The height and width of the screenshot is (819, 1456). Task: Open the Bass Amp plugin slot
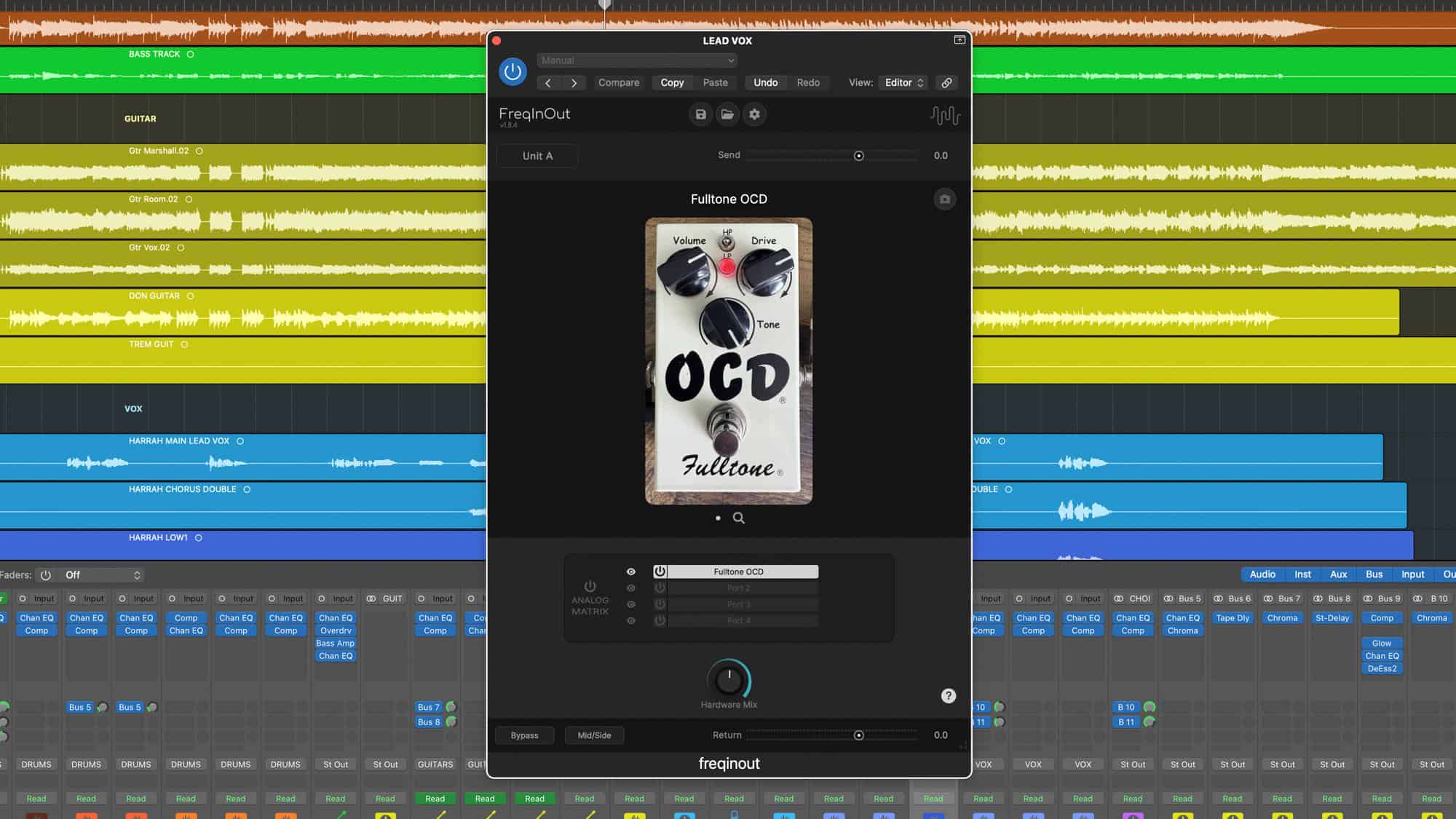tap(336, 644)
